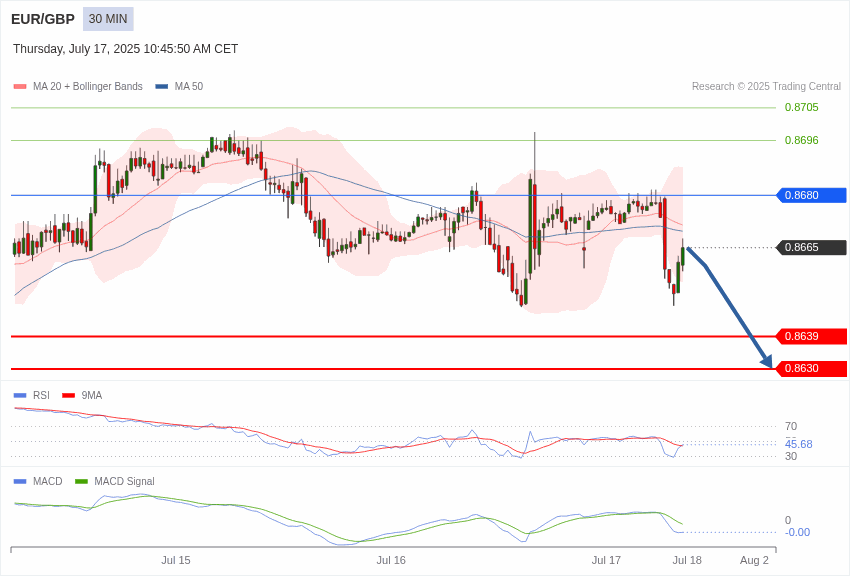Click the MA 50 legend color swatch
850x576 pixels.
[162, 87]
